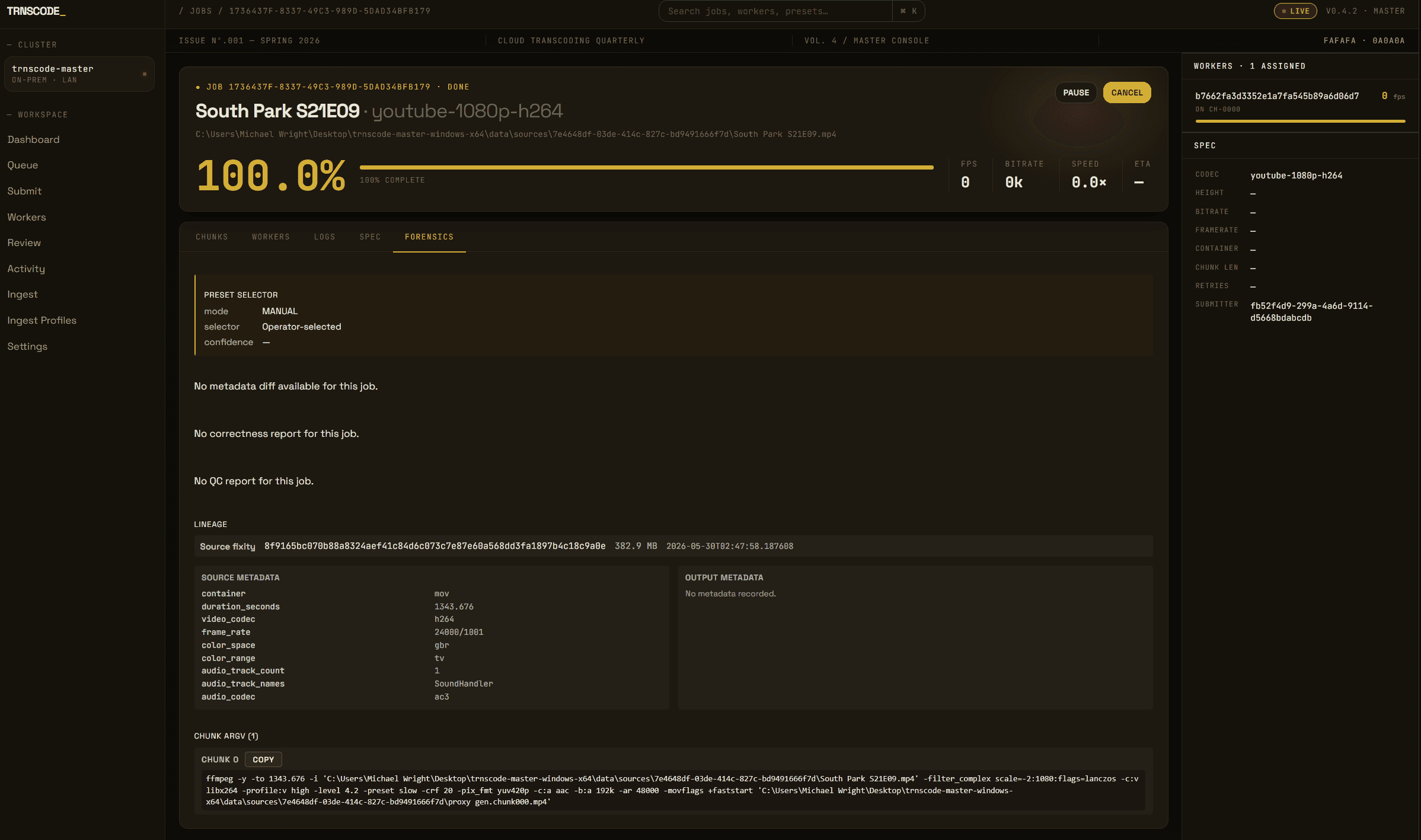1421x840 pixels.
Task: Open the Activity page
Action: click(x=26, y=269)
